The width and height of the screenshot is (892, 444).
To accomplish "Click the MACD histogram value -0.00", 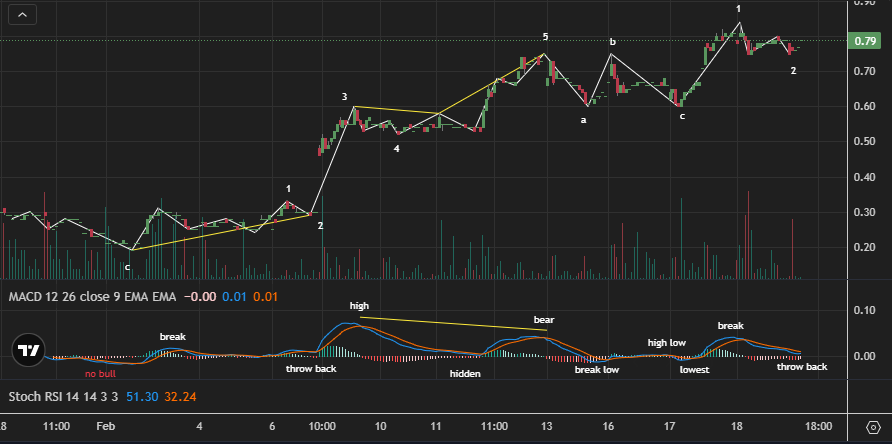I will [x=200, y=297].
